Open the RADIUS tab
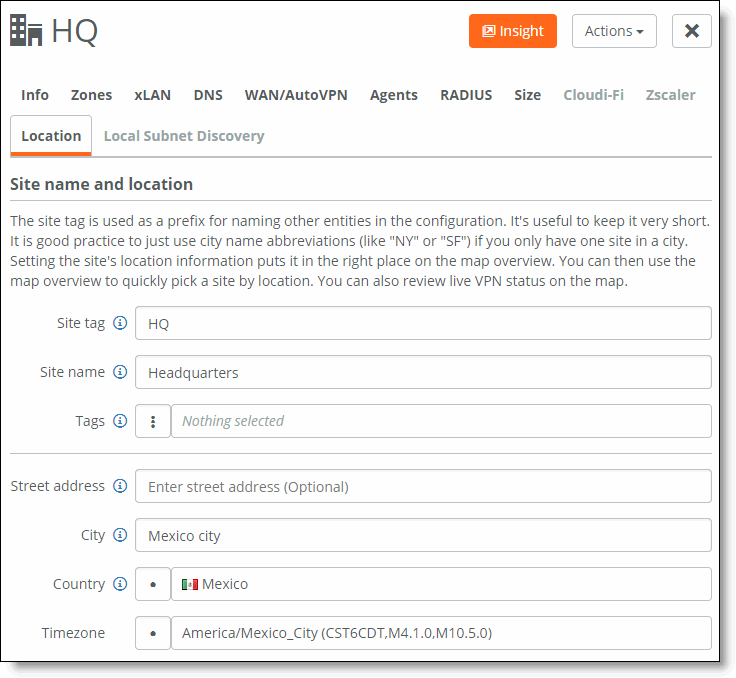The height and width of the screenshot is (678, 736). pos(466,95)
